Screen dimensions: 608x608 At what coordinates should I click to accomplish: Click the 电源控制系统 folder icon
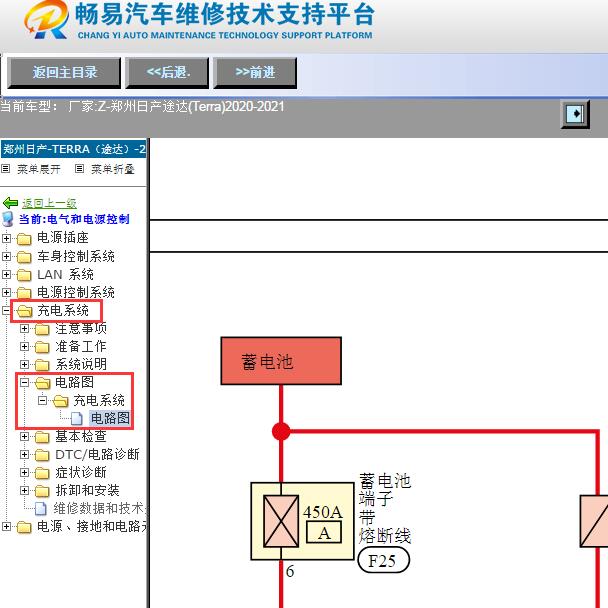tap(24, 292)
